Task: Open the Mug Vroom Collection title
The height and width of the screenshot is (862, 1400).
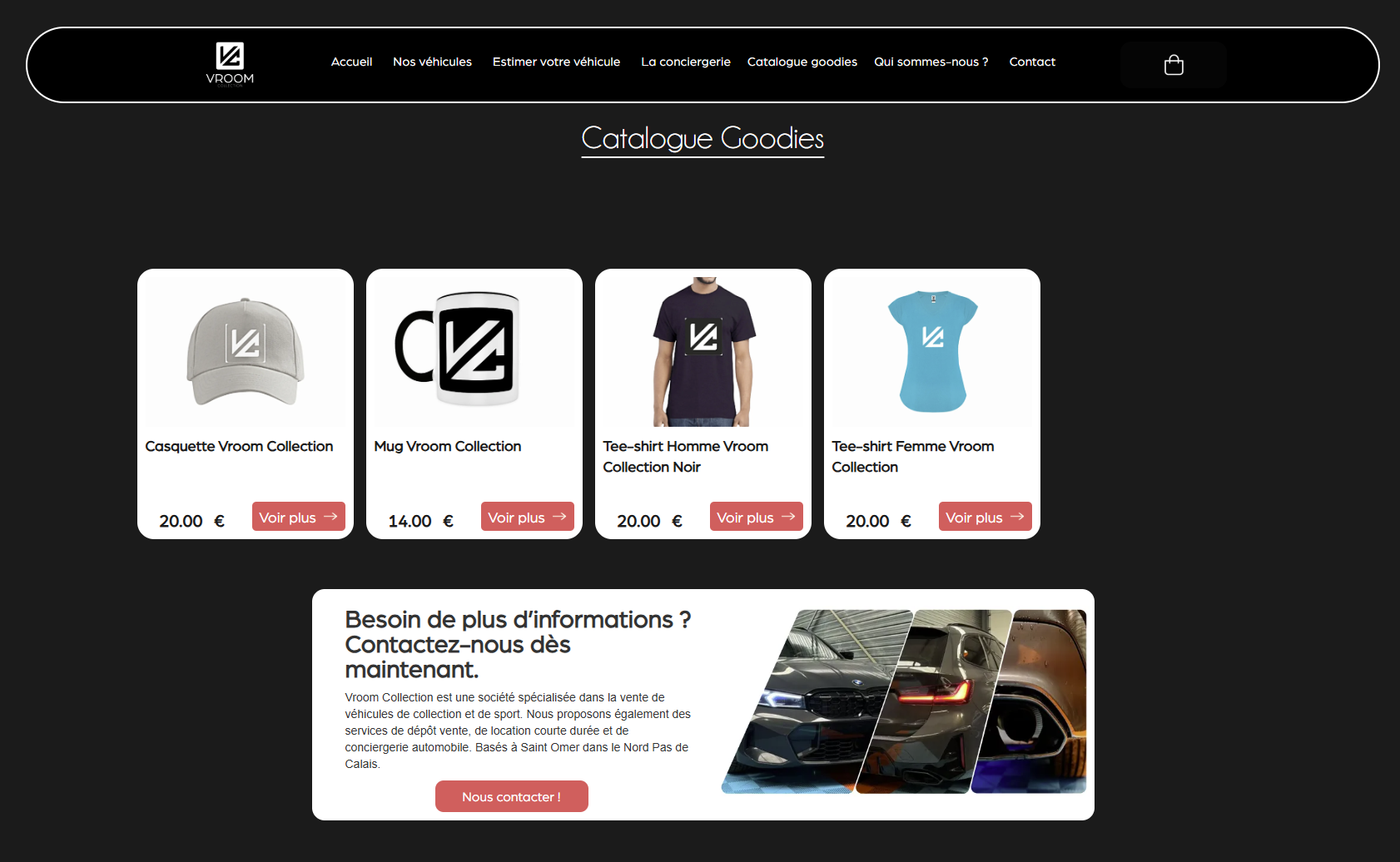Action: point(448,446)
